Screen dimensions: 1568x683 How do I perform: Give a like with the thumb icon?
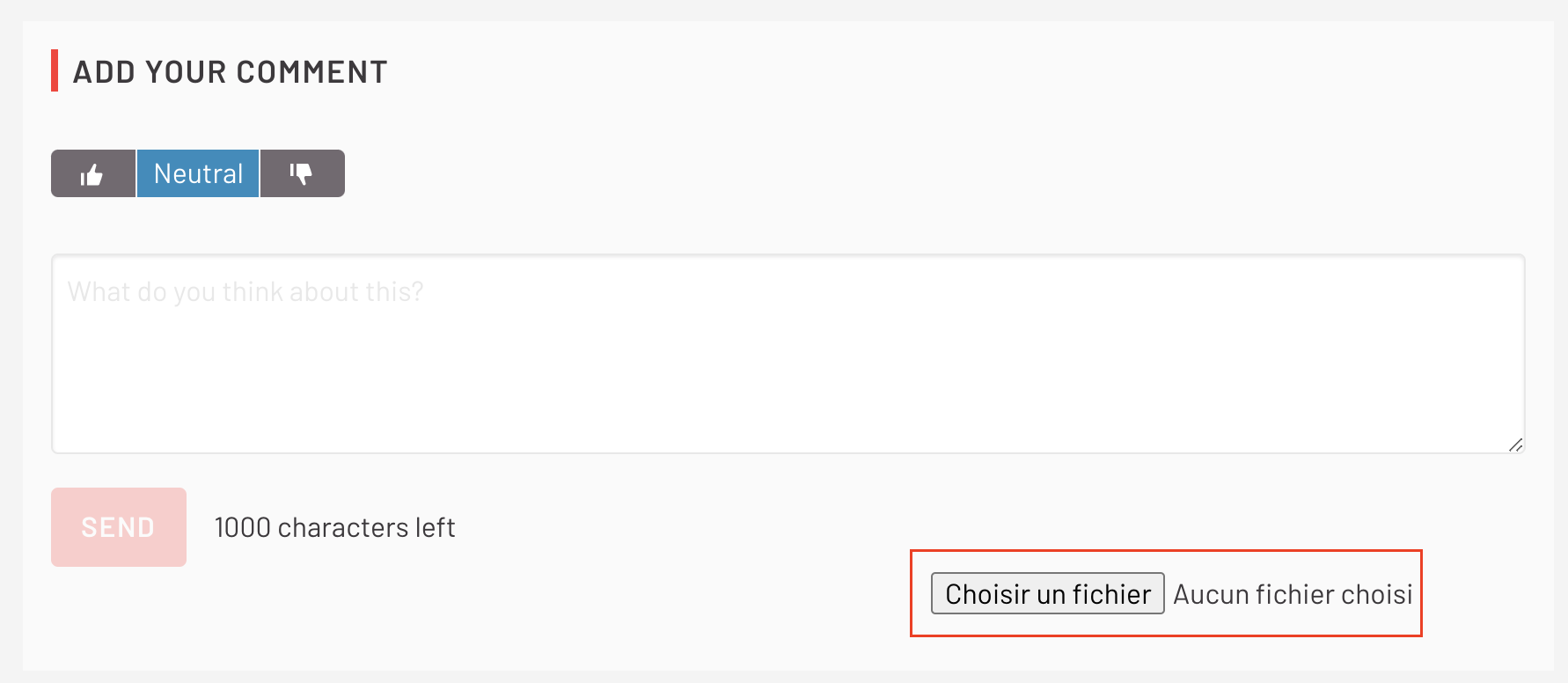point(92,174)
